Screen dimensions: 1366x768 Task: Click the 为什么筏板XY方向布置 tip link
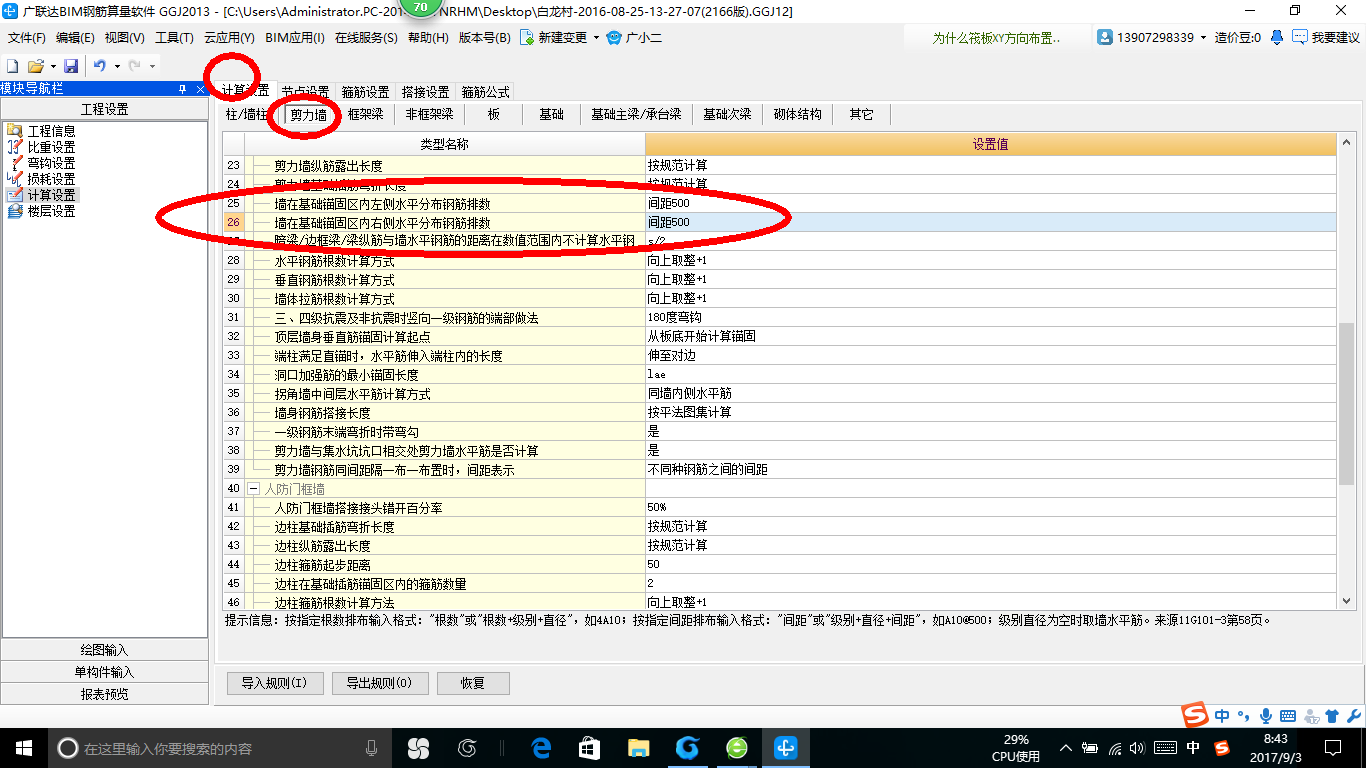coord(995,38)
